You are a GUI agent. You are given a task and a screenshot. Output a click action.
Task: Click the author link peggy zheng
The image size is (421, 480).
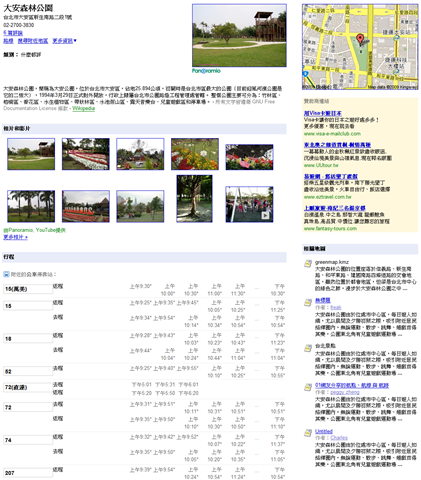(345, 392)
